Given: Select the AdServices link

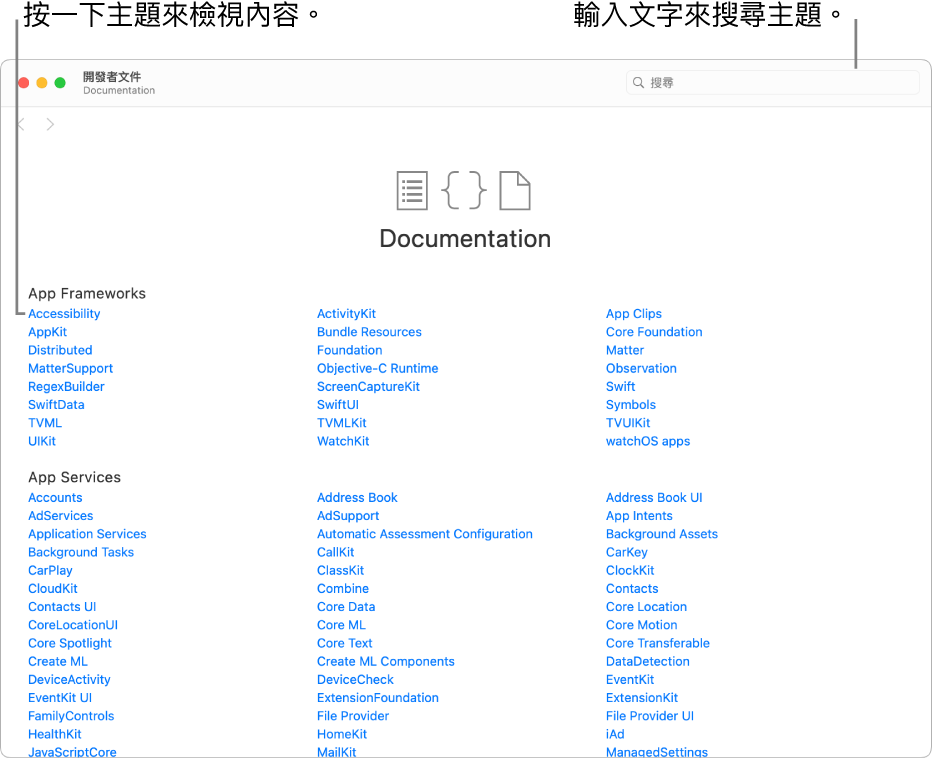Looking at the screenshot, I should click(x=60, y=516).
